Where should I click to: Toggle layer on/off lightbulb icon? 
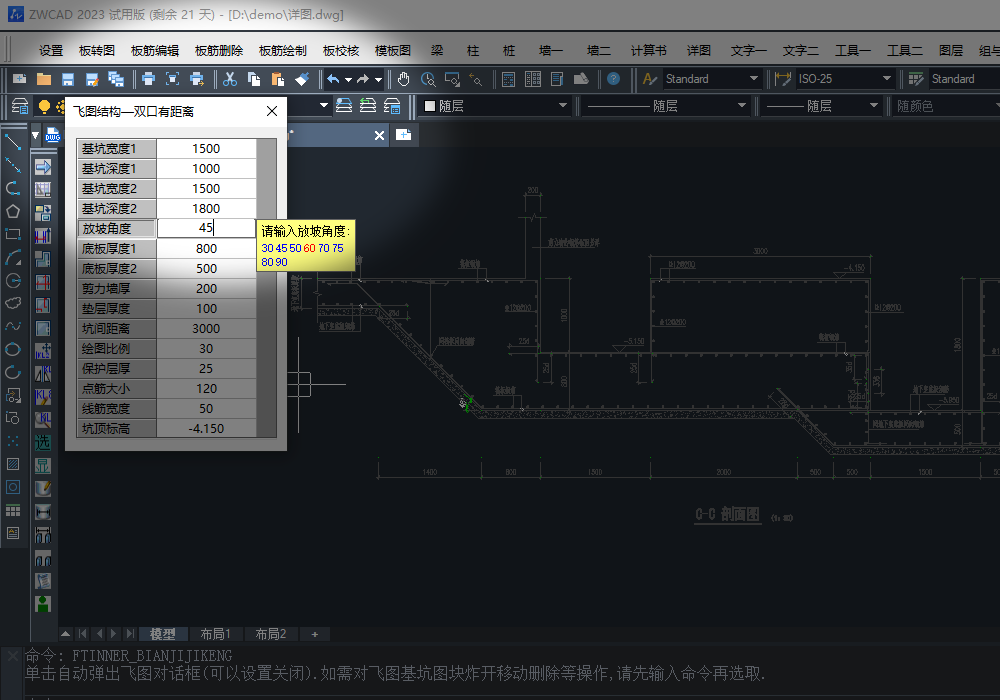44,106
